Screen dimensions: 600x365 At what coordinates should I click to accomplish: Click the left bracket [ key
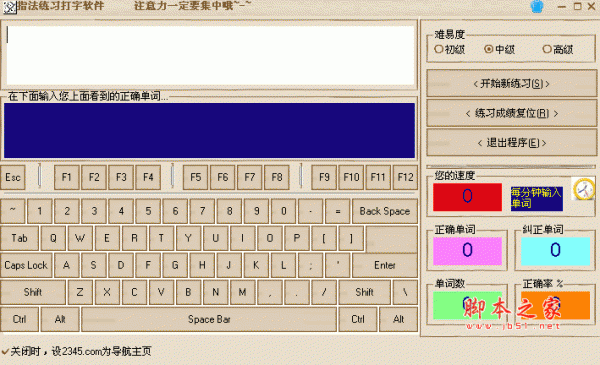(324, 238)
